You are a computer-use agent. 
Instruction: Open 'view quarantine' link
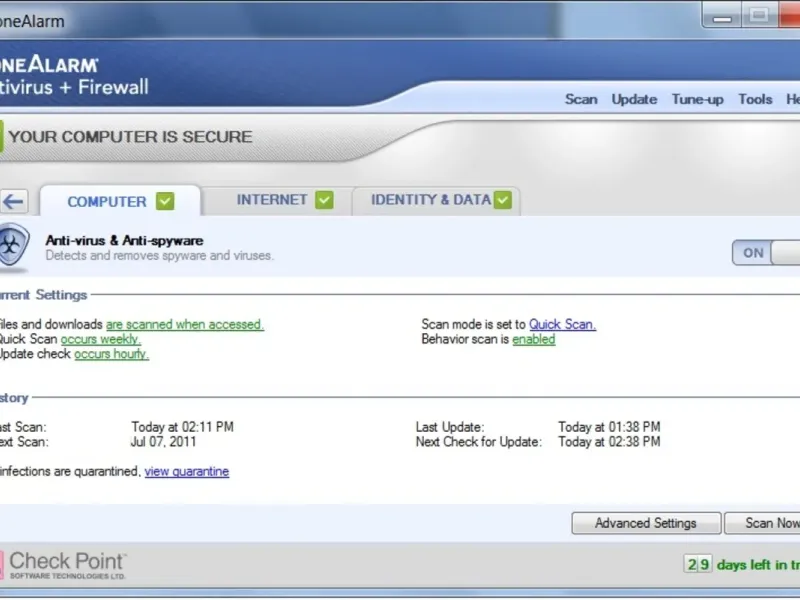(x=187, y=471)
